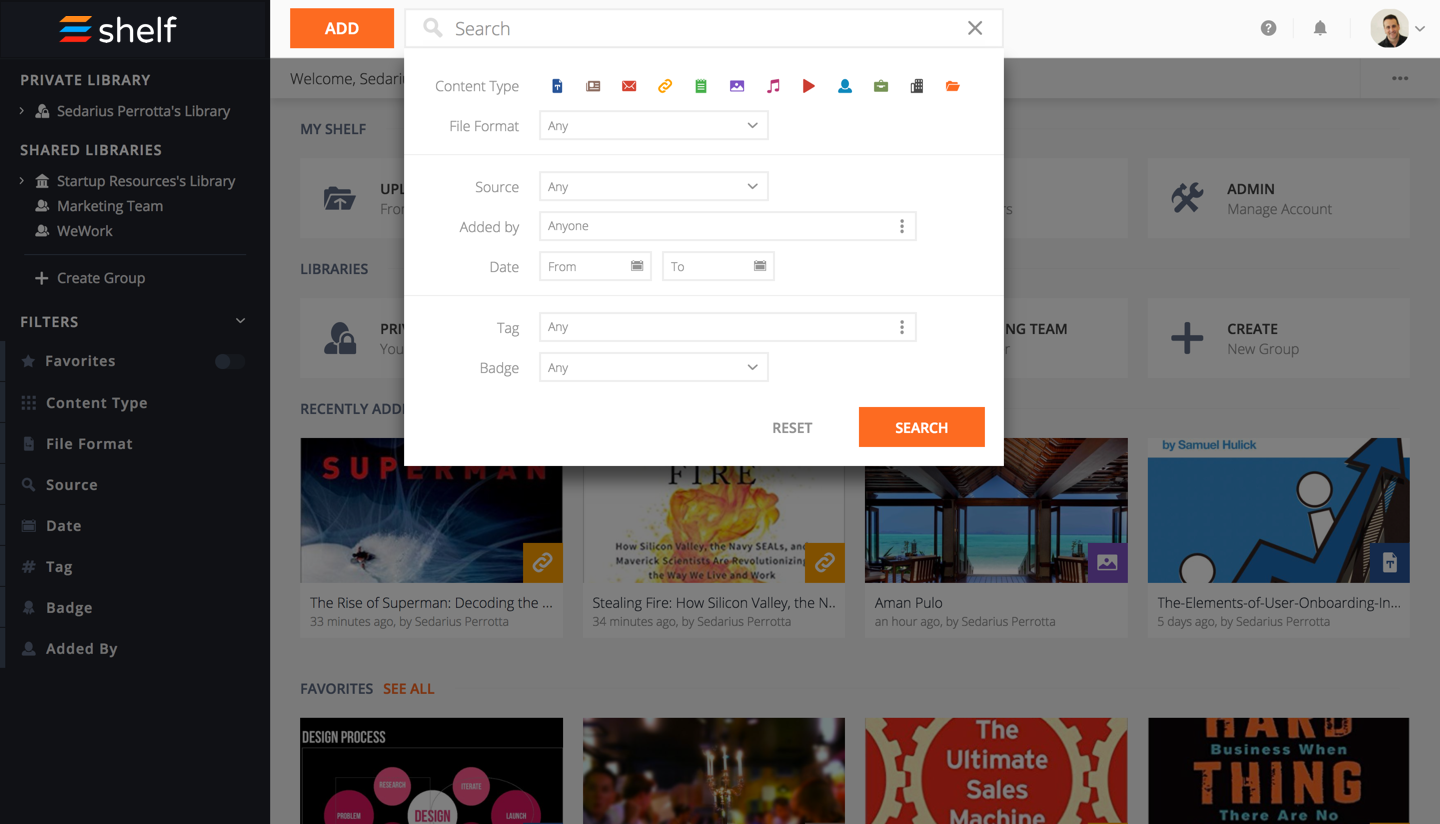Click the link badge on Stealing Fire card

coord(825,563)
